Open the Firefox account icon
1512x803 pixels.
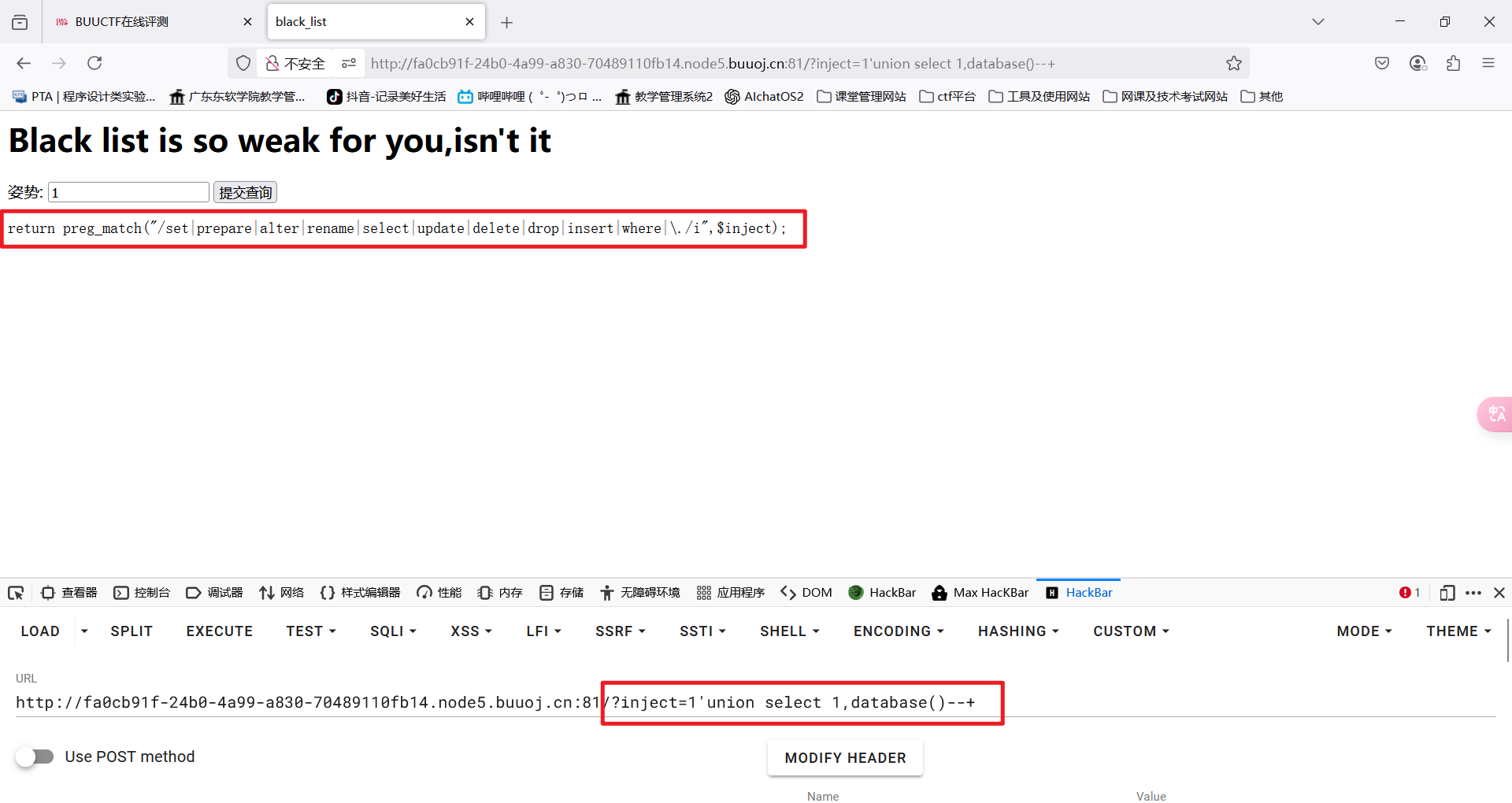click(1418, 63)
